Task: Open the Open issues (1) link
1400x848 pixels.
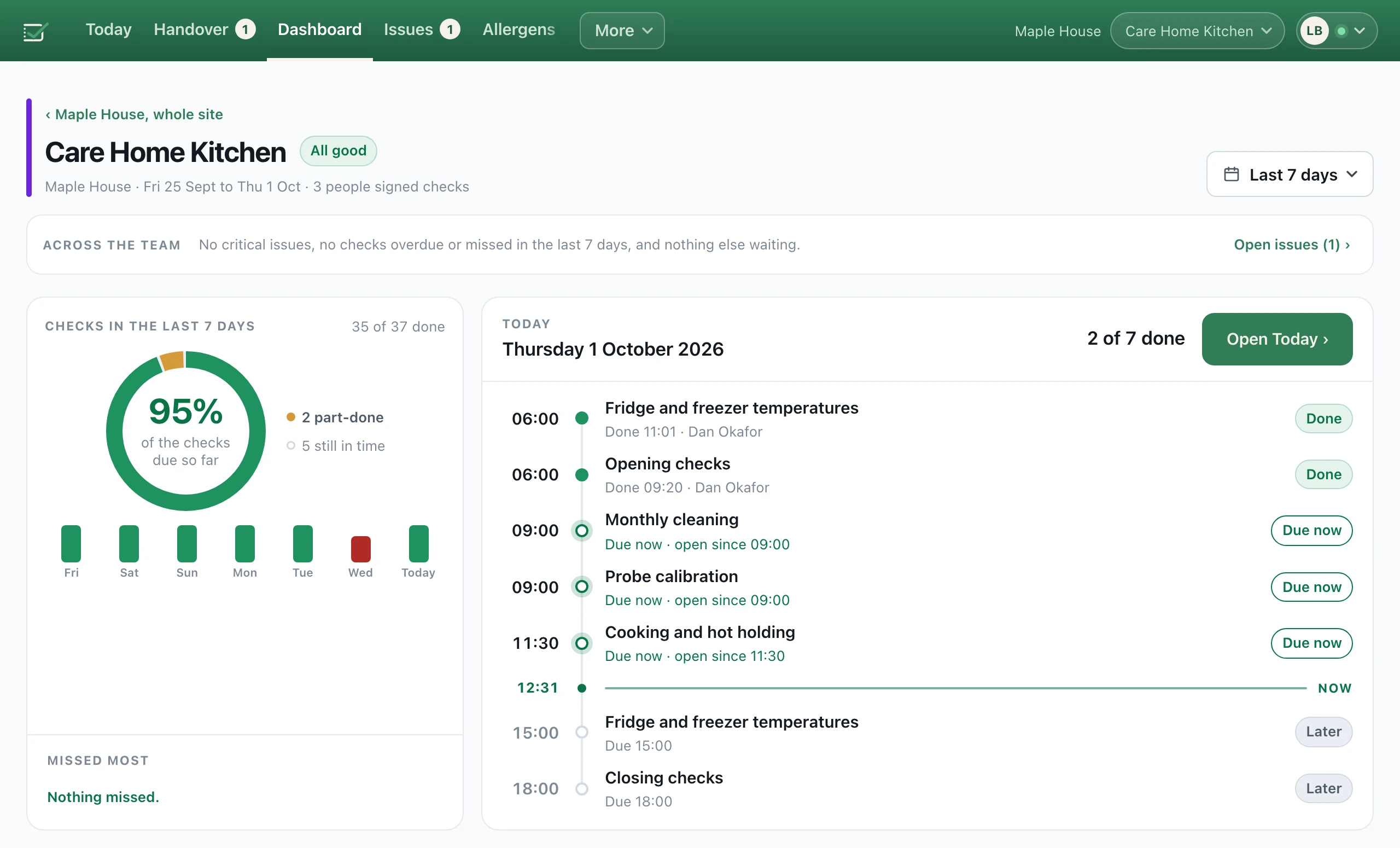Action: coord(1292,245)
